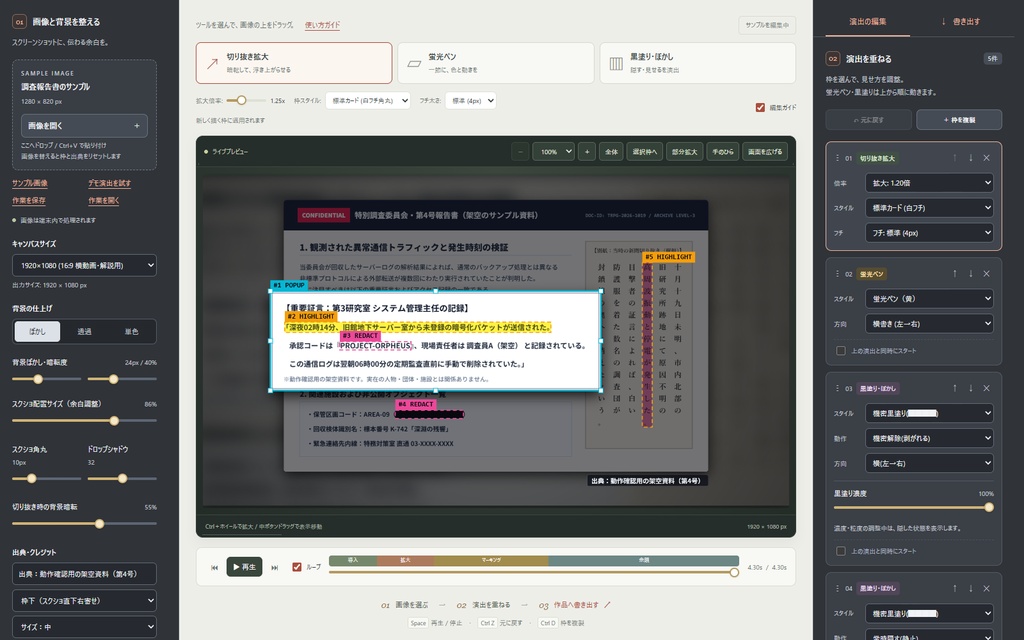Select the 切り抜き拡大 tool card

(x=294, y=63)
